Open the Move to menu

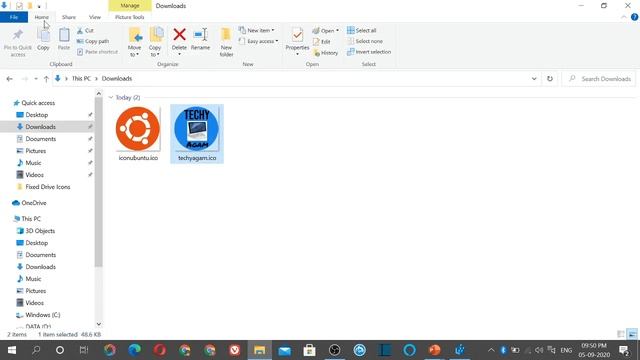coord(135,42)
